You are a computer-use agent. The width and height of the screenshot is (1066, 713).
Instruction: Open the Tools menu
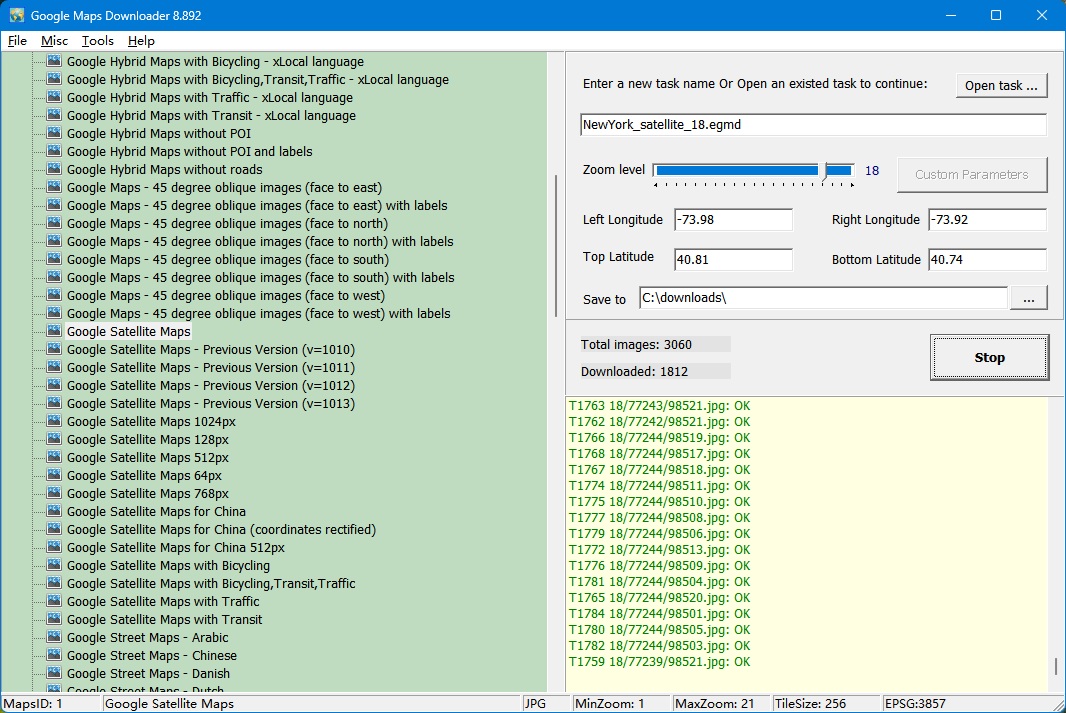point(98,41)
